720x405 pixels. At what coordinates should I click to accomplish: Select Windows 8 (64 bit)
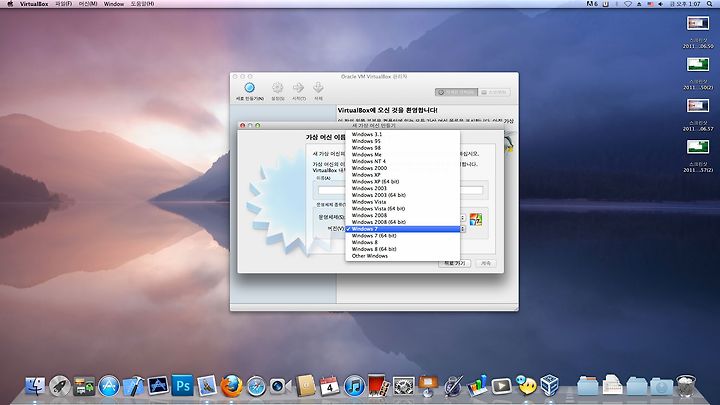pos(402,249)
